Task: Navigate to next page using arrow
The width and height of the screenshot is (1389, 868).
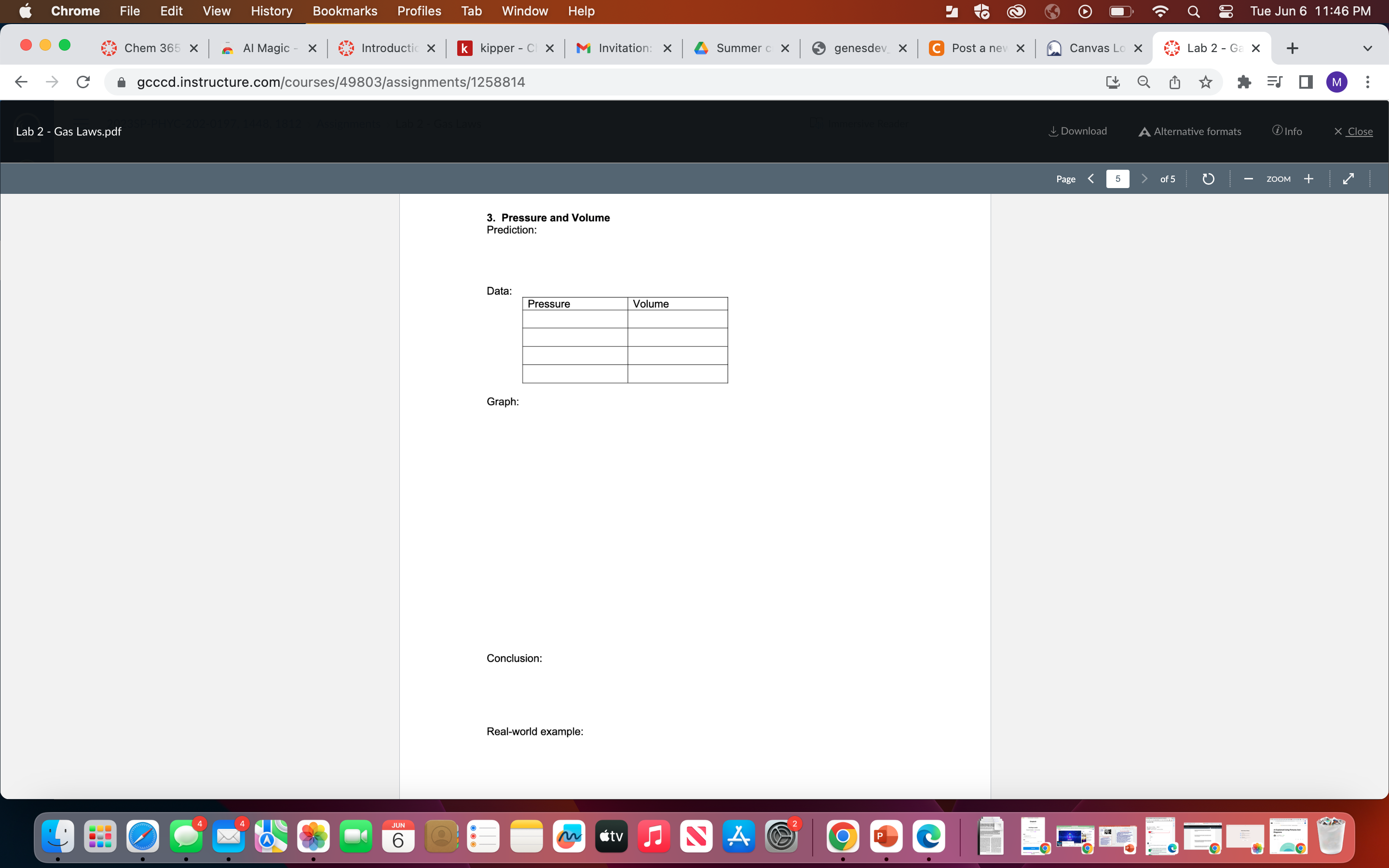Action: pyautogui.click(x=1144, y=179)
